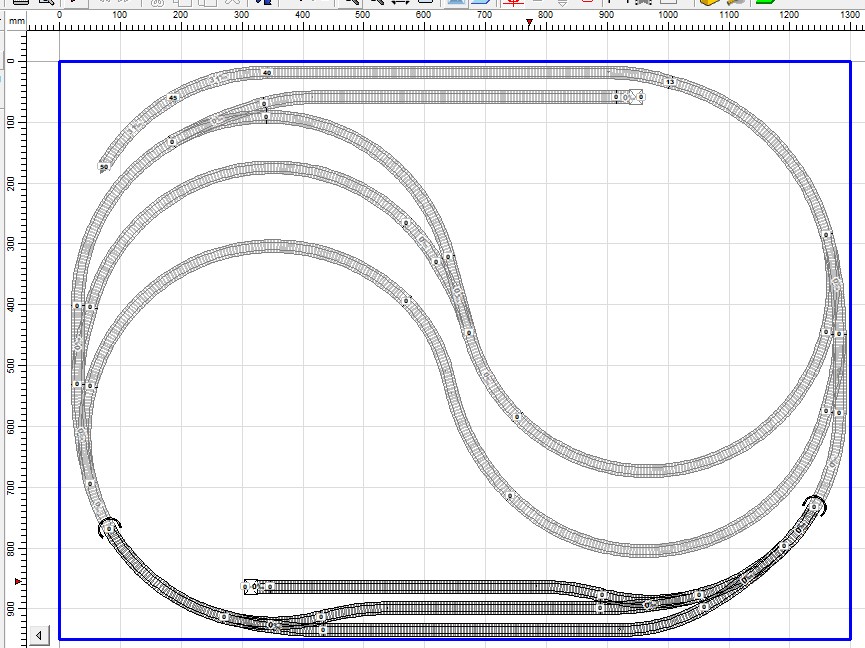Screen dimensions: 865x648
Task: Select the track section labeled 40
Action: pyautogui.click(x=266, y=73)
